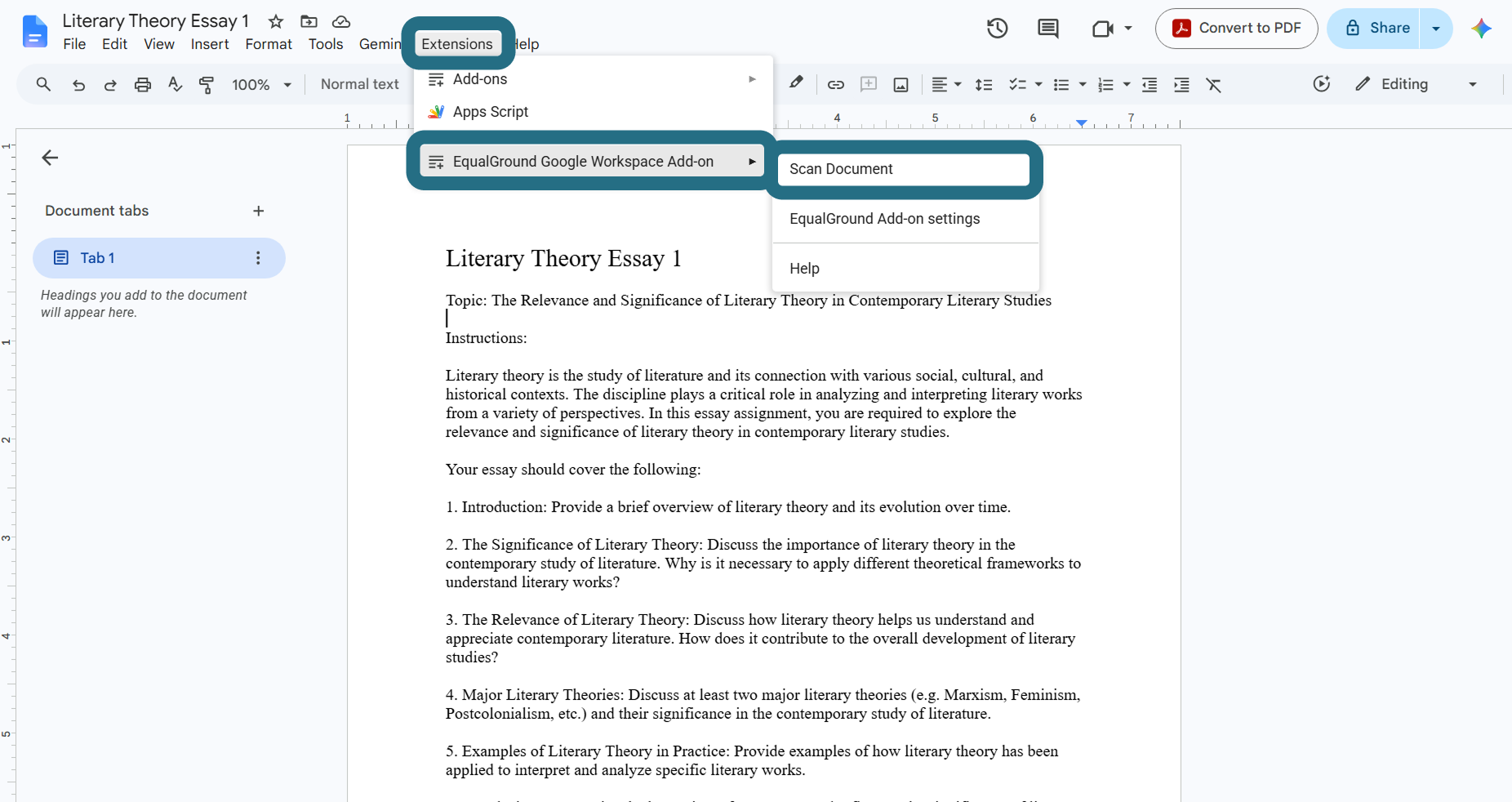
Task: Toggle the numbered list format
Action: click(x=1105, y=84)
